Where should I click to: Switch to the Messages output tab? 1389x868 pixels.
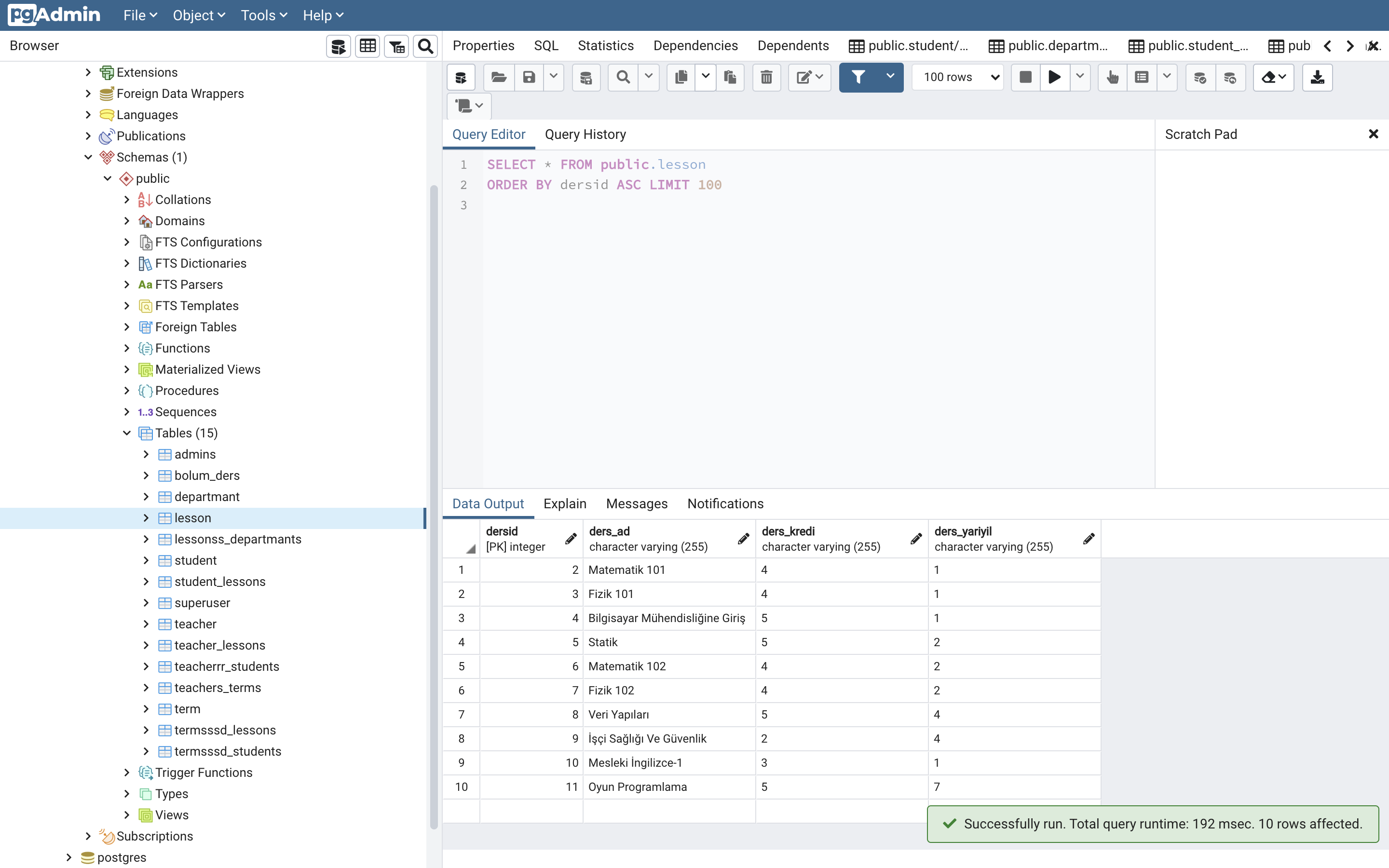(637, 503)
